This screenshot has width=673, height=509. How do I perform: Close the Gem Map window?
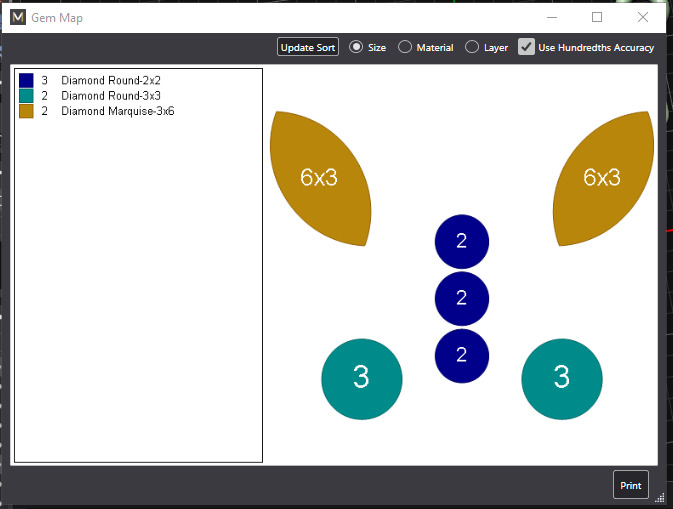pyautogui.click(x=643, y=17)
